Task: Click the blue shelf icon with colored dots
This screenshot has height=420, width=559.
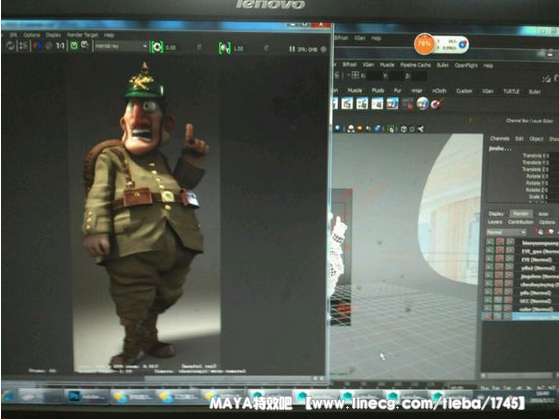Action: click(x=393, y=103)
